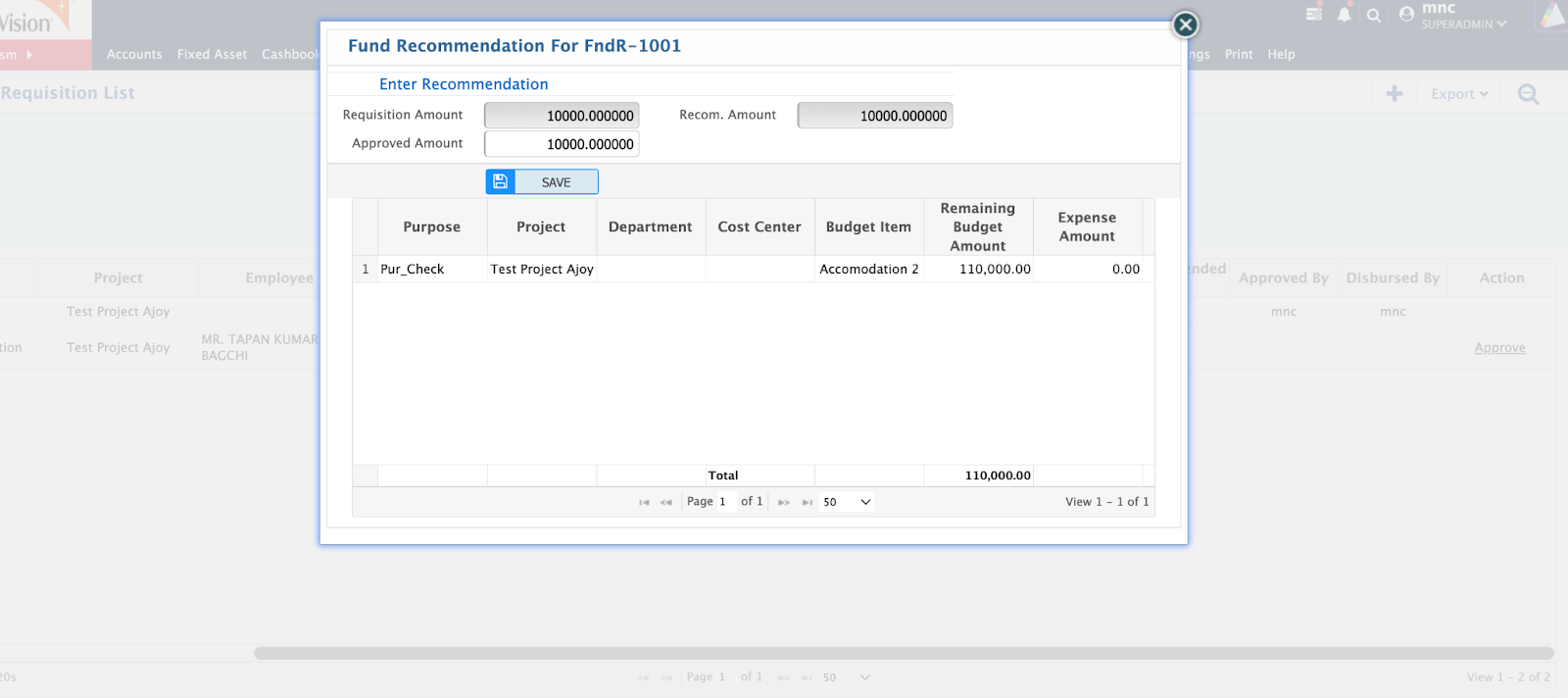Go to next page in dialog pager
Image resolution: width=1568 pixels, height=698 pixels.
pyautogui.click(x=784, y=502)
